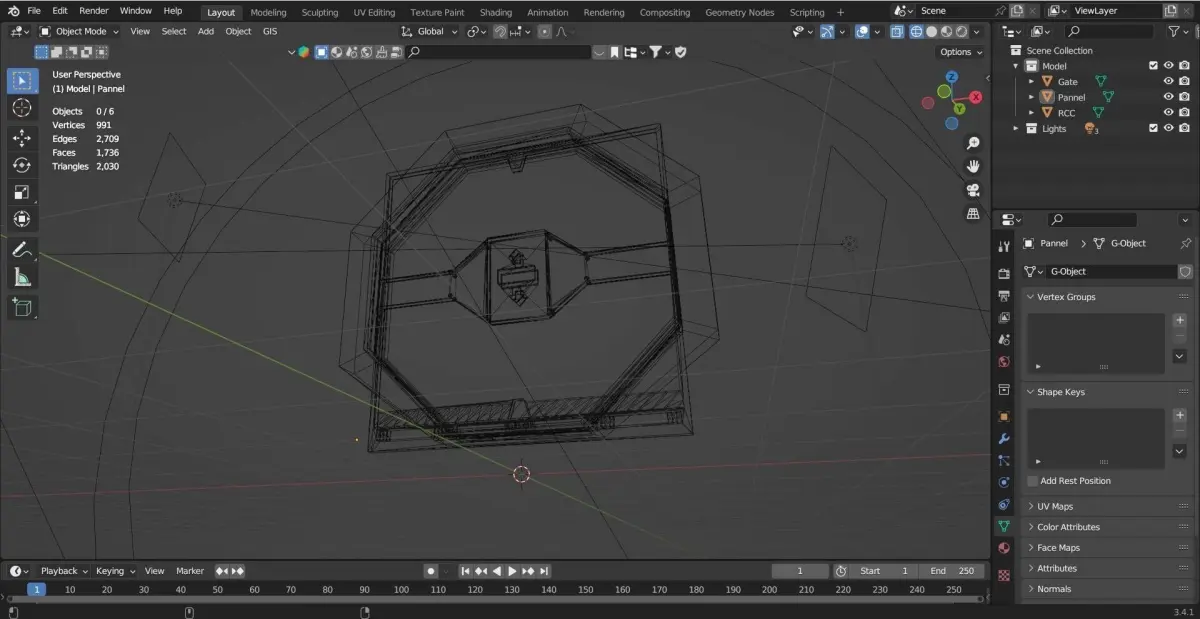Open the Object Data mesh properties tab
Image resolution: width=1200 pixels, height=619 pixels.
coord(1004,526)
